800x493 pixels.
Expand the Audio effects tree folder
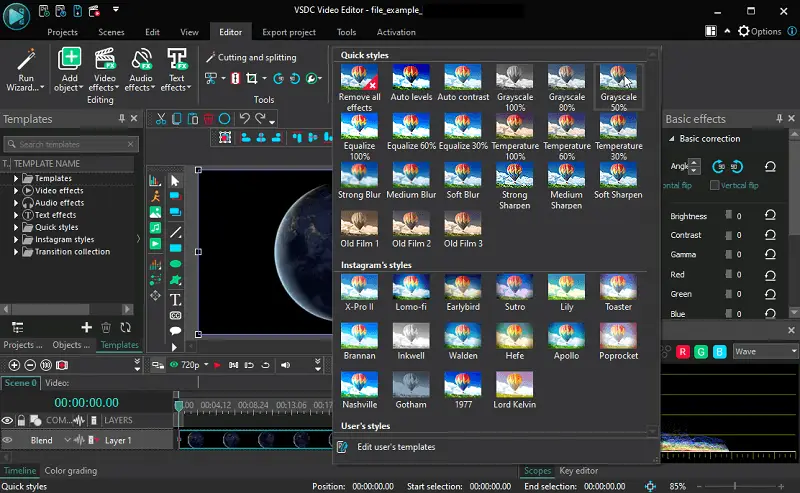16,203
